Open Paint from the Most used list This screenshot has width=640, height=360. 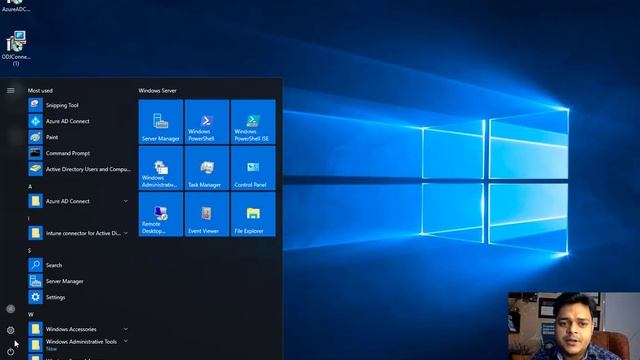point(80,137)
